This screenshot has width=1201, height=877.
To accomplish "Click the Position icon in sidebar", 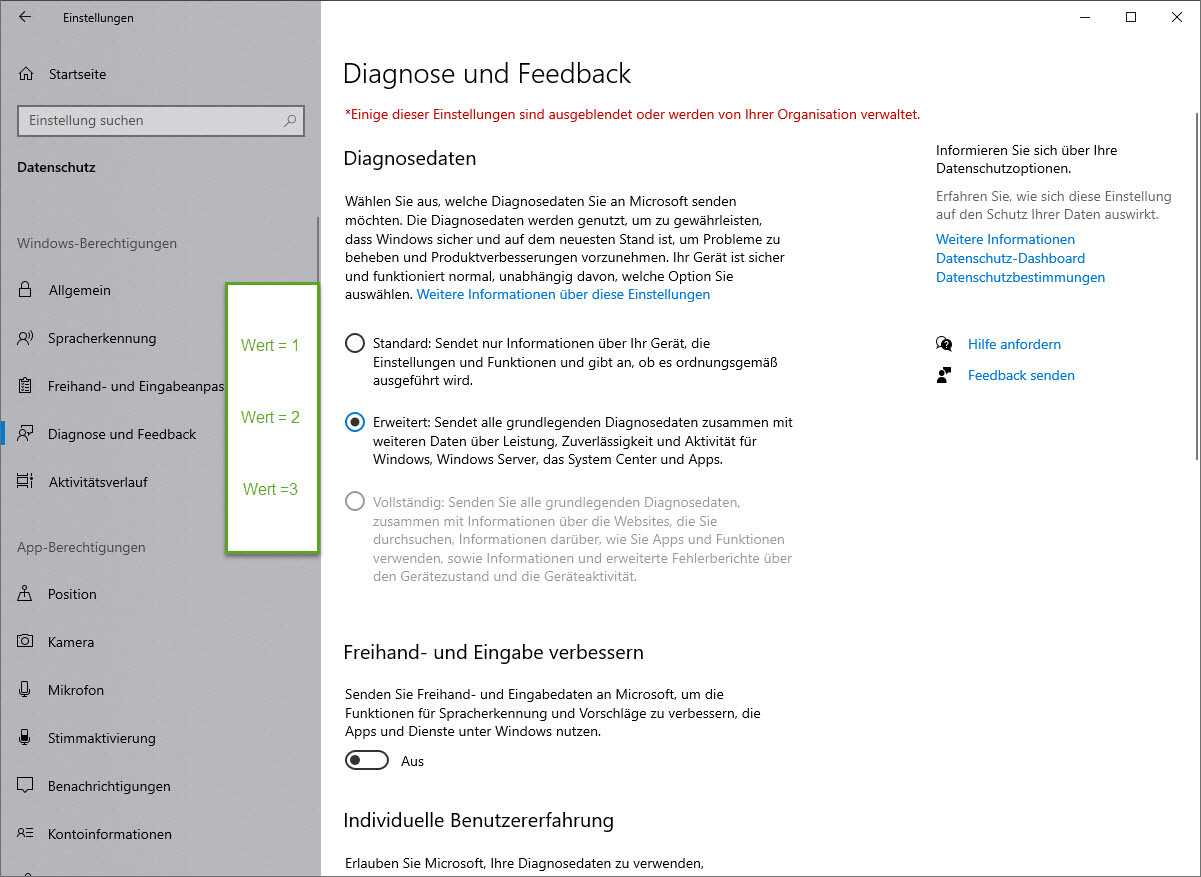I will 26,594.
